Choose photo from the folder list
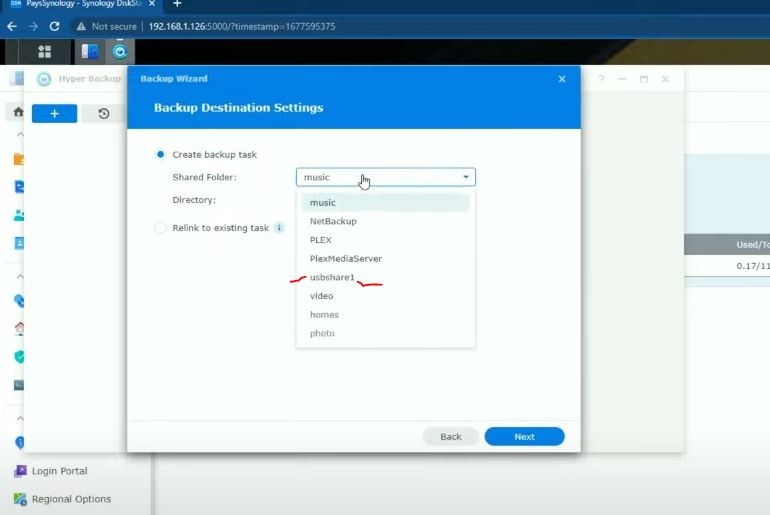Viewport: 770px width, 515px height. click(385, 333)
